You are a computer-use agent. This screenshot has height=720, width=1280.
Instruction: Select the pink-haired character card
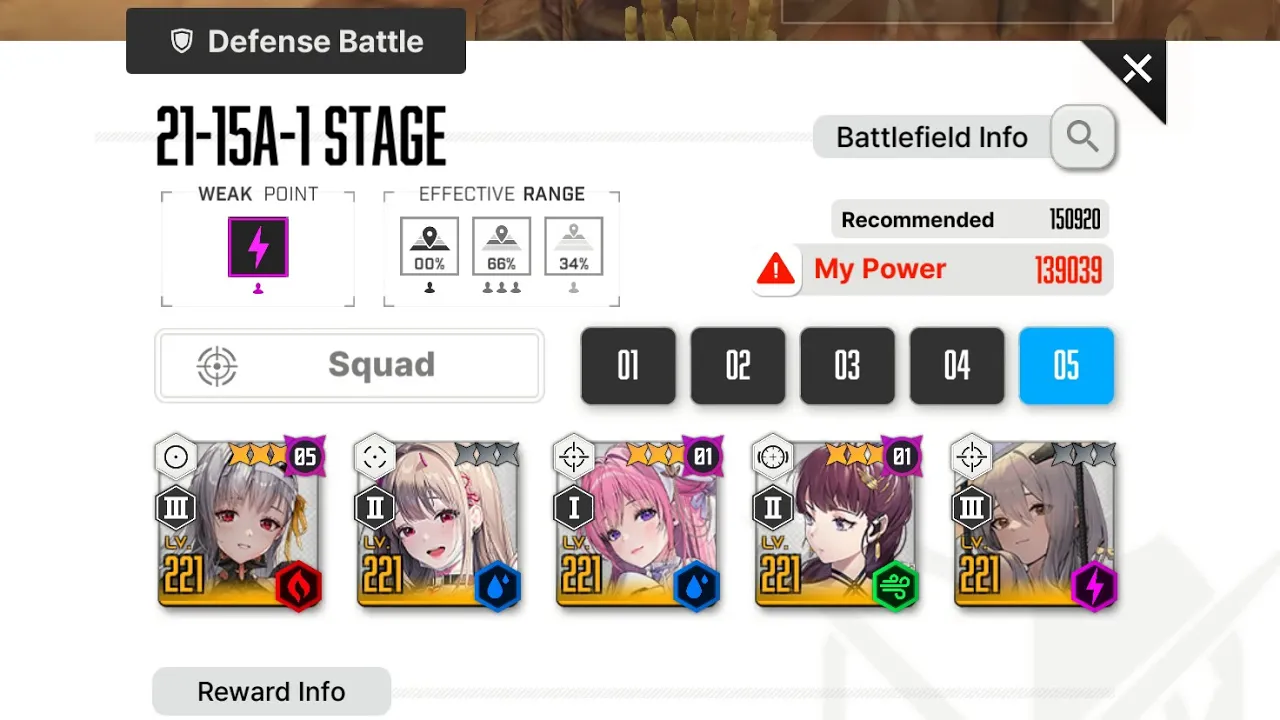click(x=638, y=525)
